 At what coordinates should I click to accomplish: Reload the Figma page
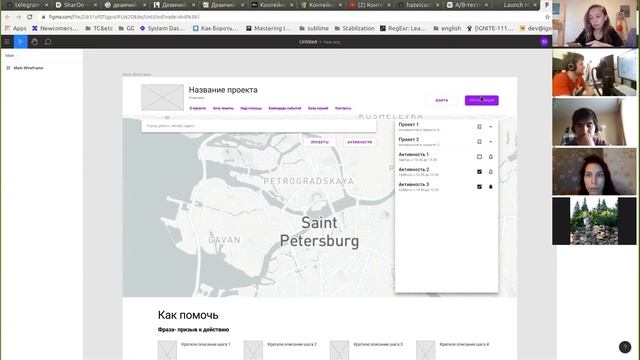29,17
